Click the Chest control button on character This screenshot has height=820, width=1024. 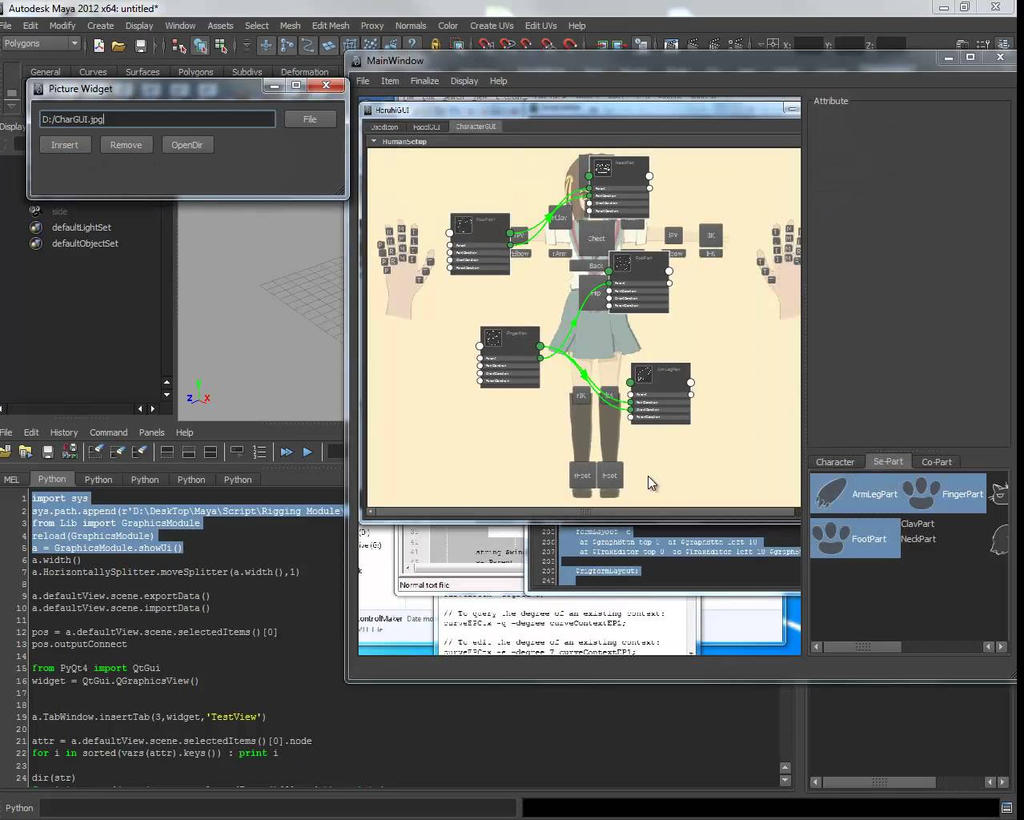click(x=596, y=238)
